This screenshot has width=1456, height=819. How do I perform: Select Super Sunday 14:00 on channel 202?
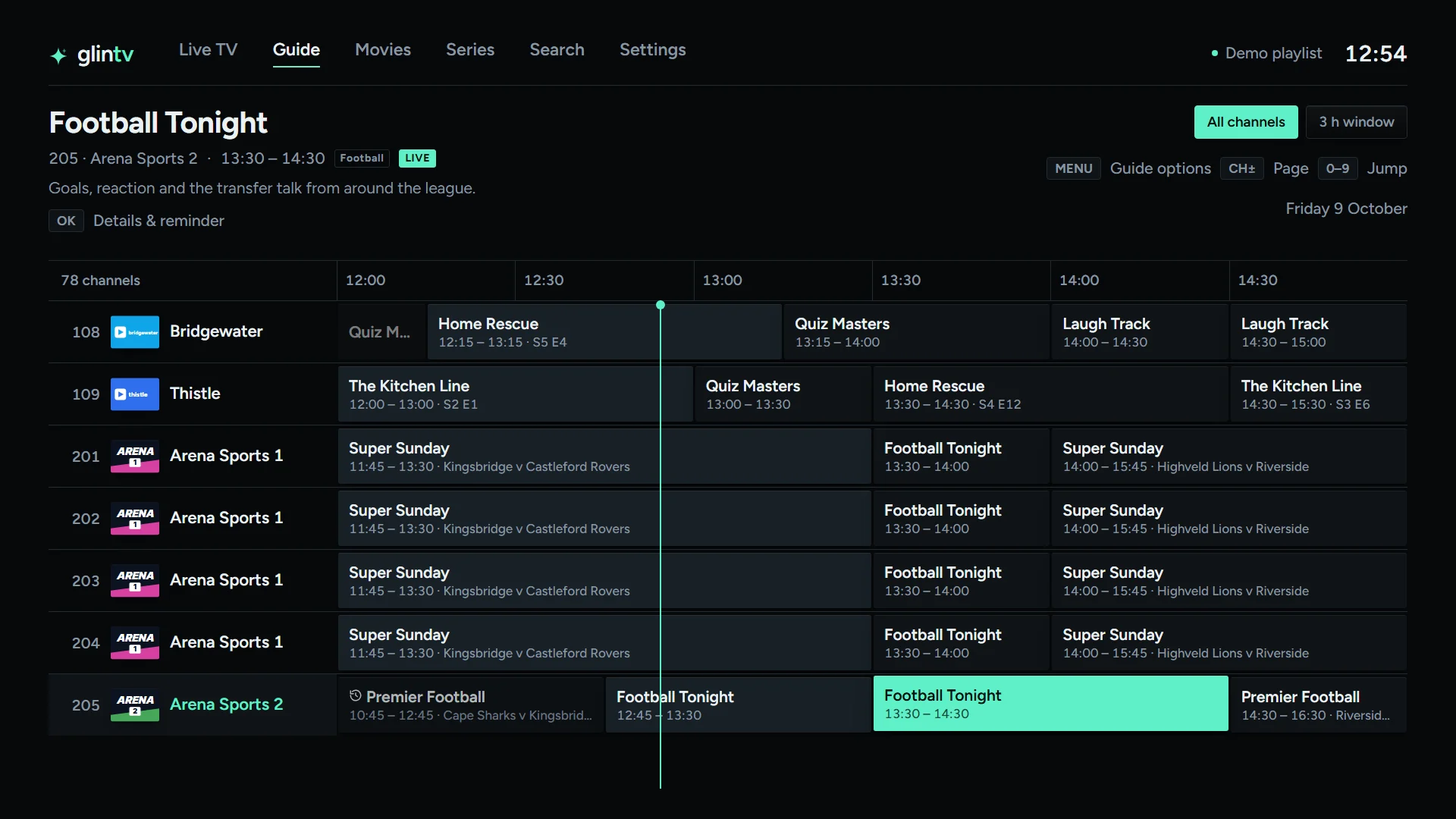(1229, 519)
